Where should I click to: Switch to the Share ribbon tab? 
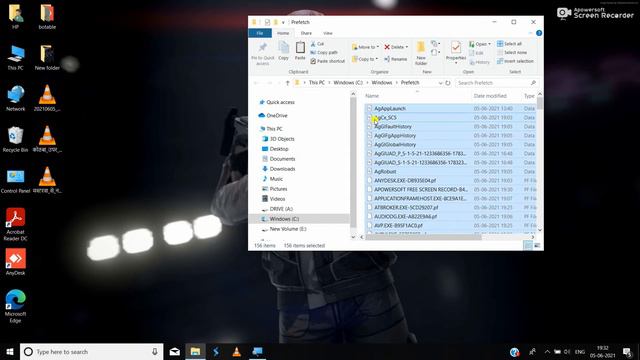(306, 33)
